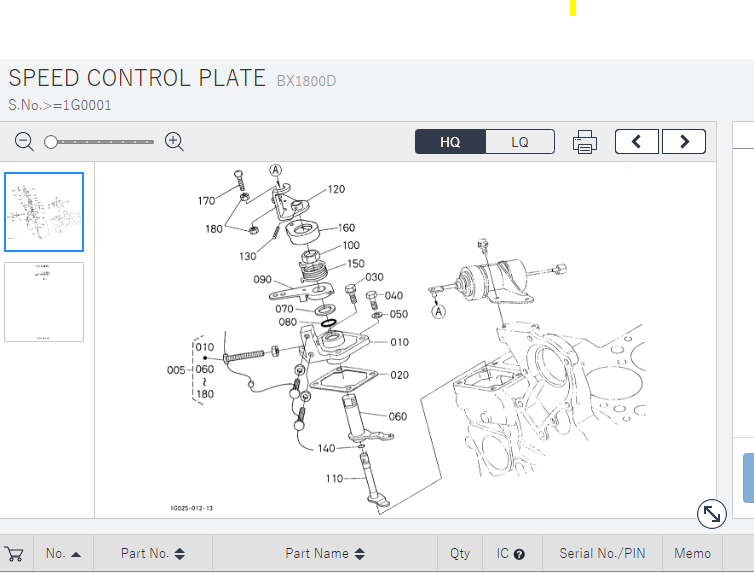Screen dimensions: 754x573
Task: Switch diagram quality to HQ
Action: click(450, 142)
